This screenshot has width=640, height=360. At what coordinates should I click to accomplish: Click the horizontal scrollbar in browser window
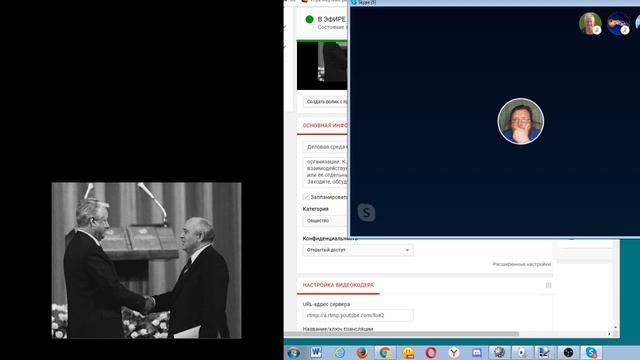pyautogui.click(x=402, y=333)
